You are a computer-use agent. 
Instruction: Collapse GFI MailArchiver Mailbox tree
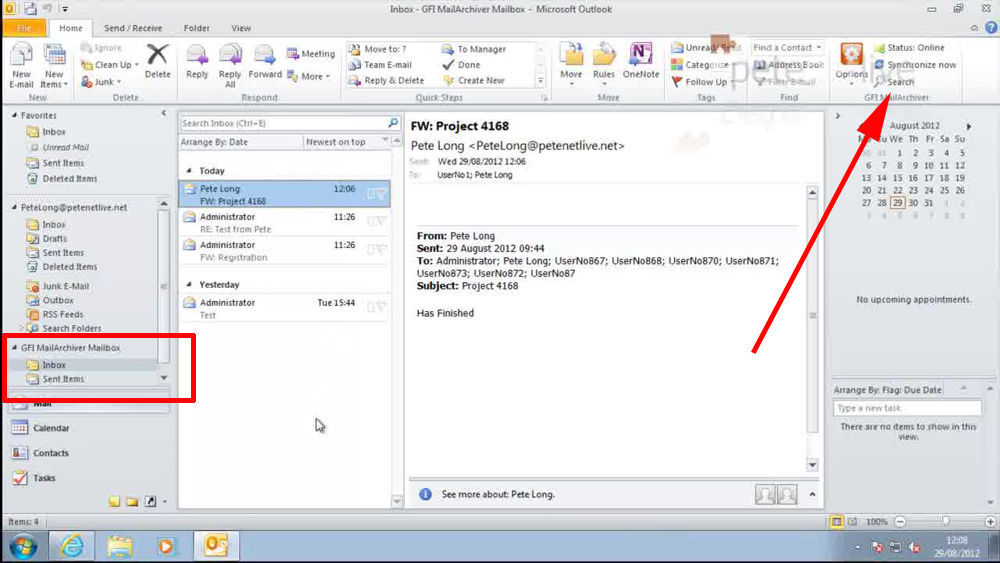click(14, 347)
